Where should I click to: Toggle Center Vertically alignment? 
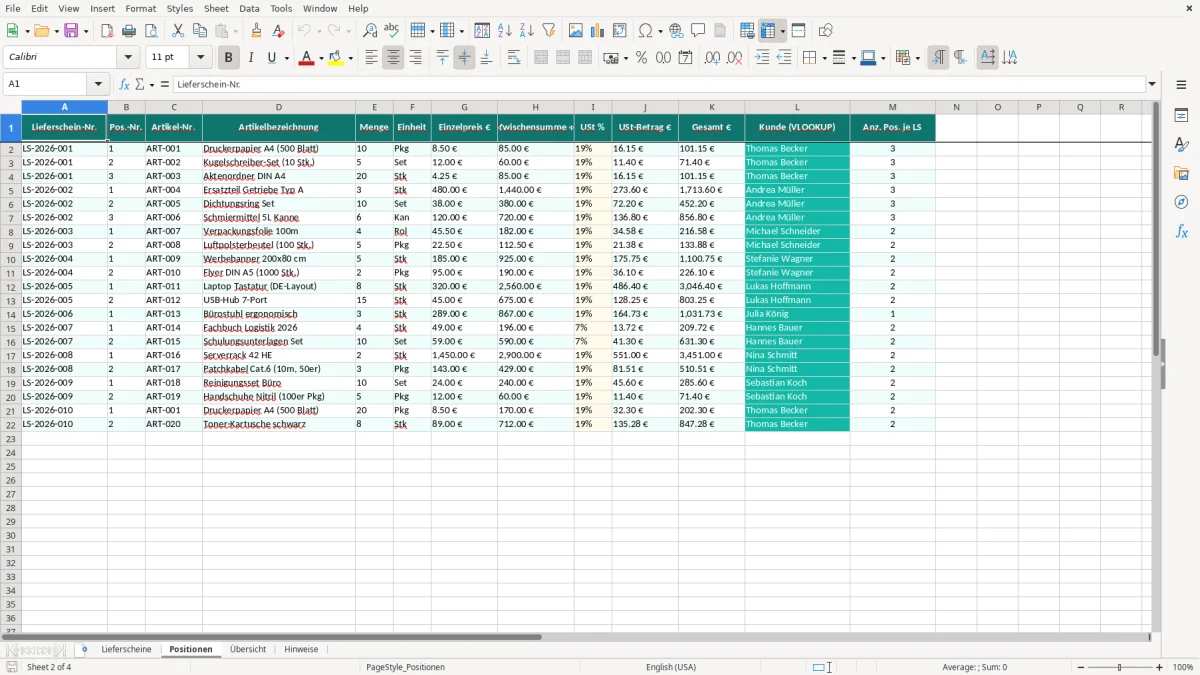click(464, 58)
